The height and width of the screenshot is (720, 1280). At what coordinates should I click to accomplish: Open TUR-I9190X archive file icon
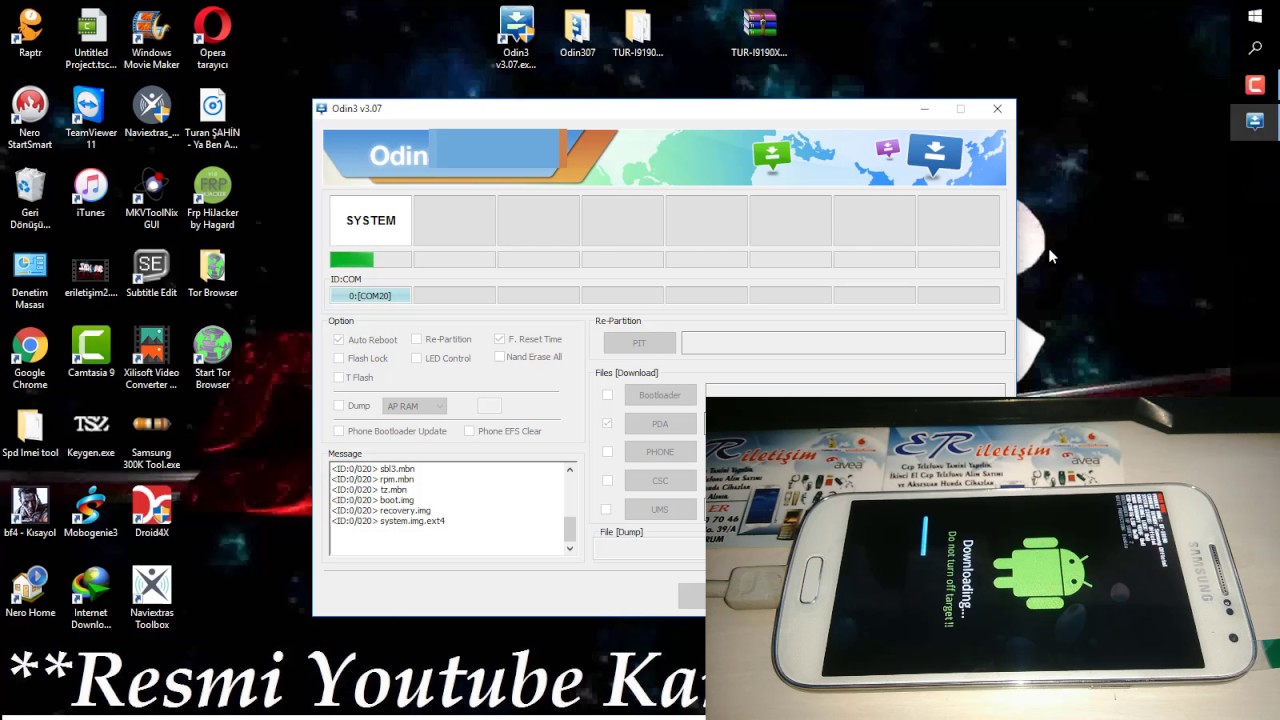pos(758,33)
